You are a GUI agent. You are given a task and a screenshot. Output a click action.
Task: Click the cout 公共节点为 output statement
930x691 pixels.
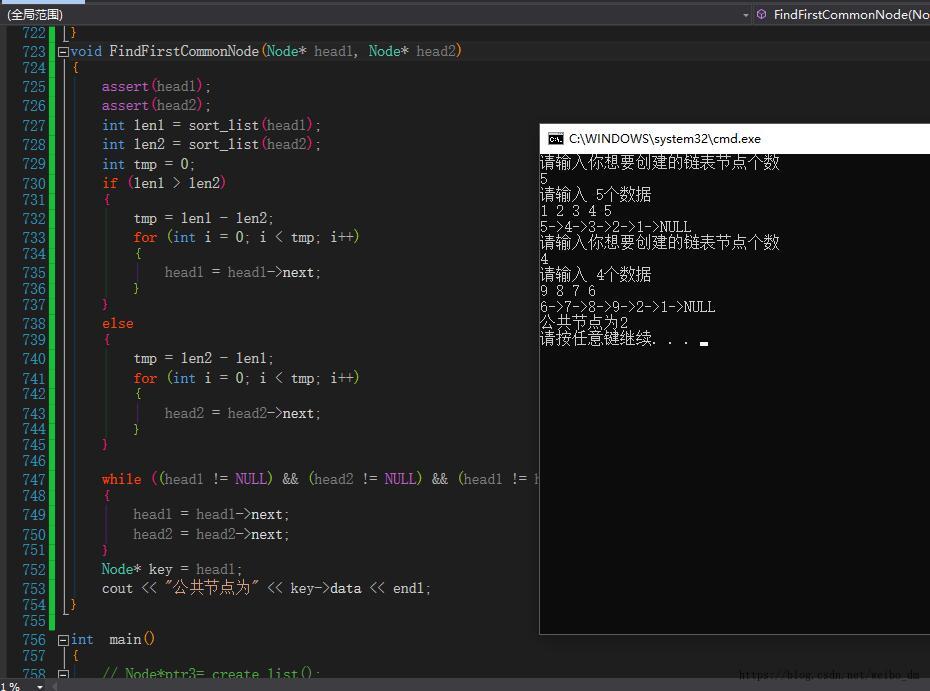[266, 588]
